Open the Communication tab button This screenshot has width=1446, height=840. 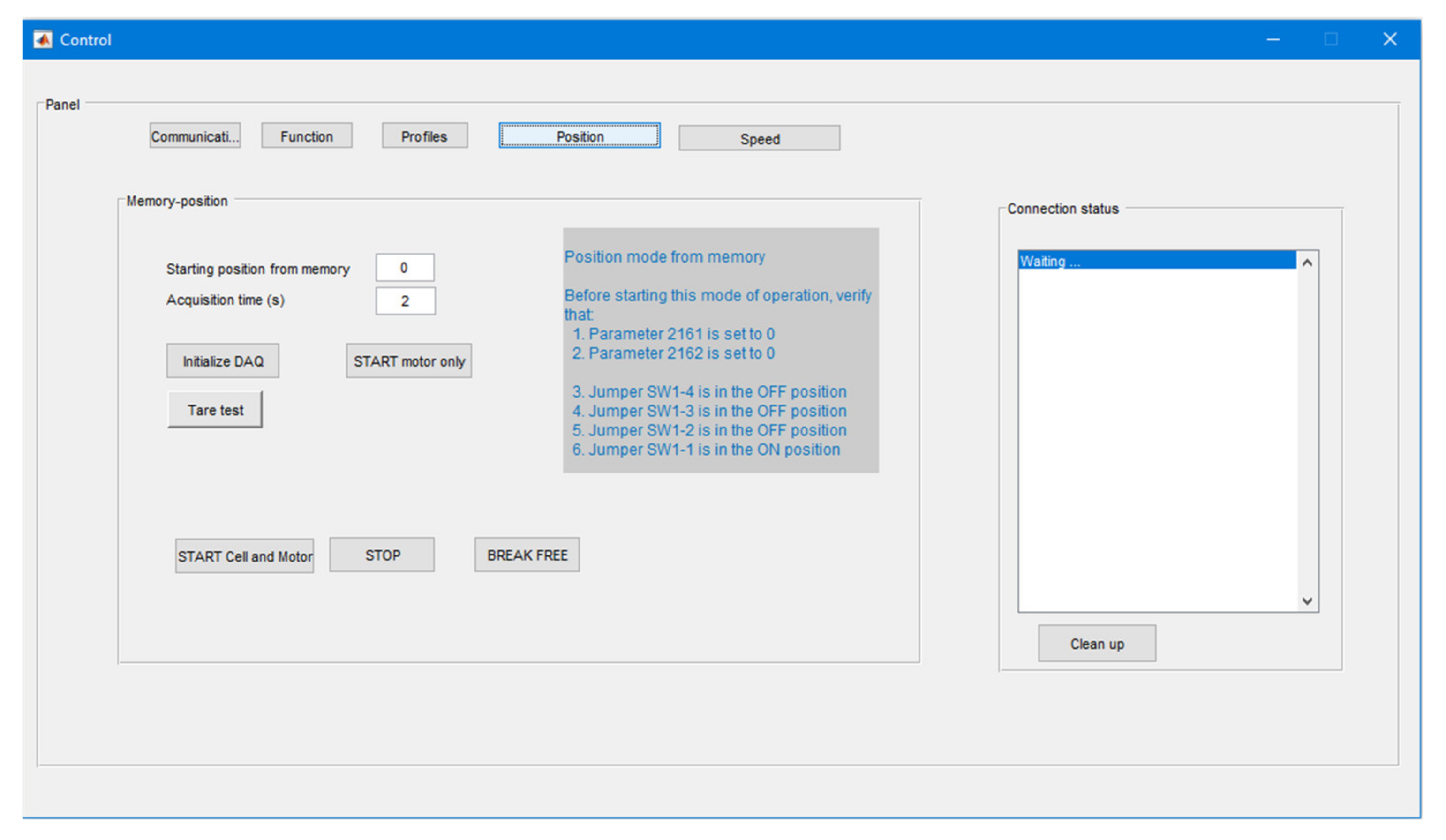pos(195,136)
